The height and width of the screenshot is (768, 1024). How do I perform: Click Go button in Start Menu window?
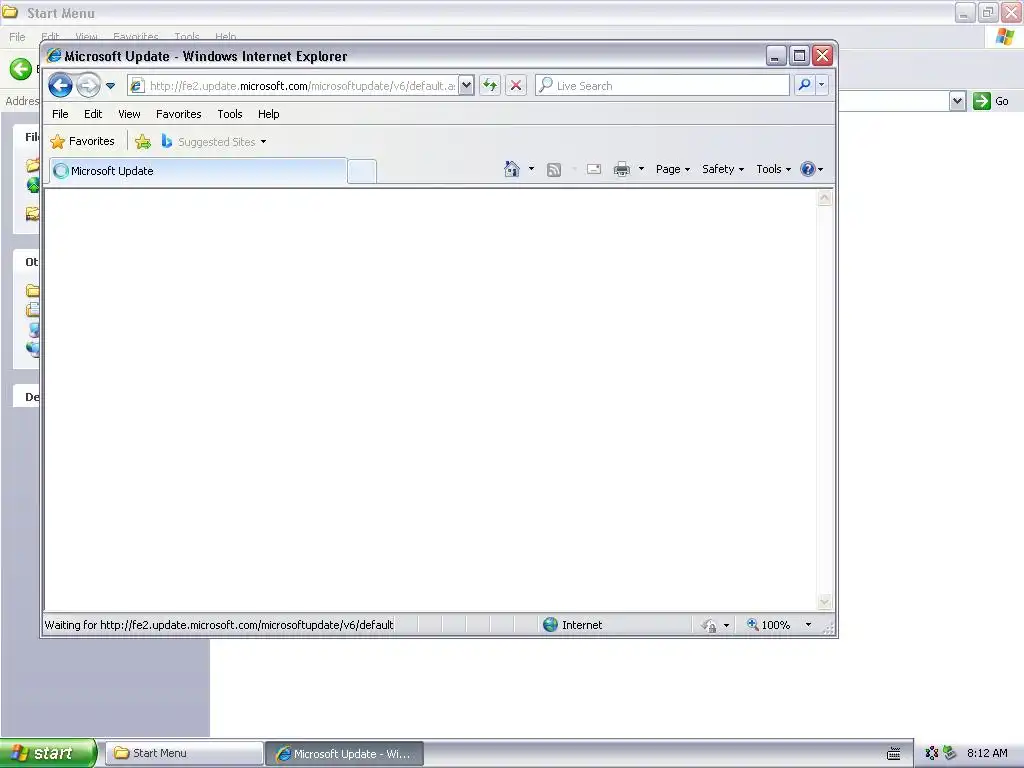tap(991, 101)
